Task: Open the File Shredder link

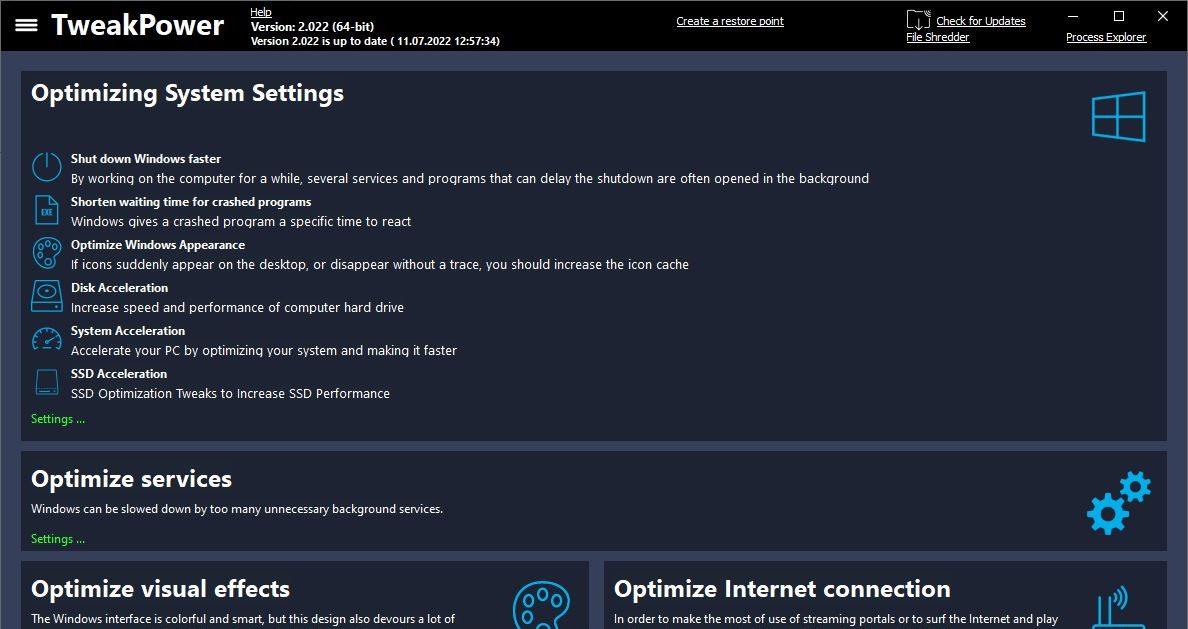Action: tap(937, 37)
